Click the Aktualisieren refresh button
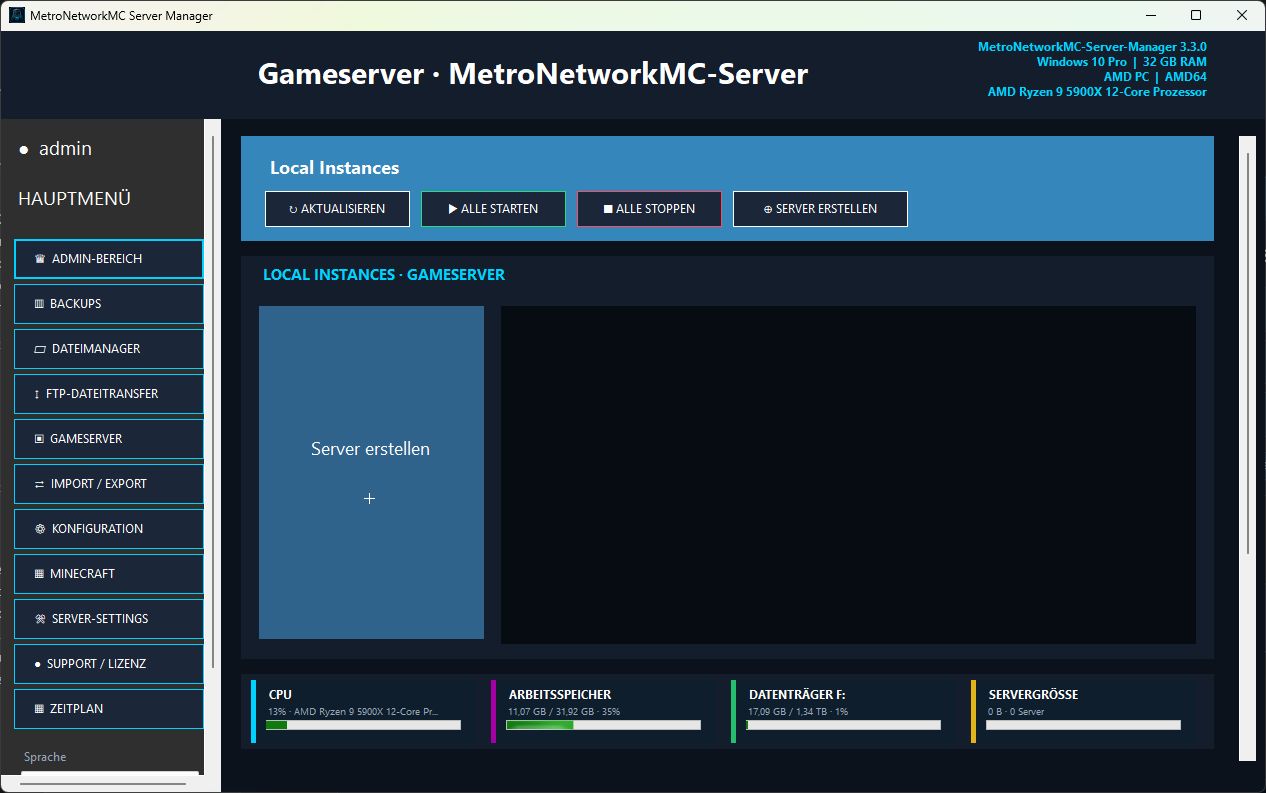This screenshot has height=793, width=1266. click(337, 209)
